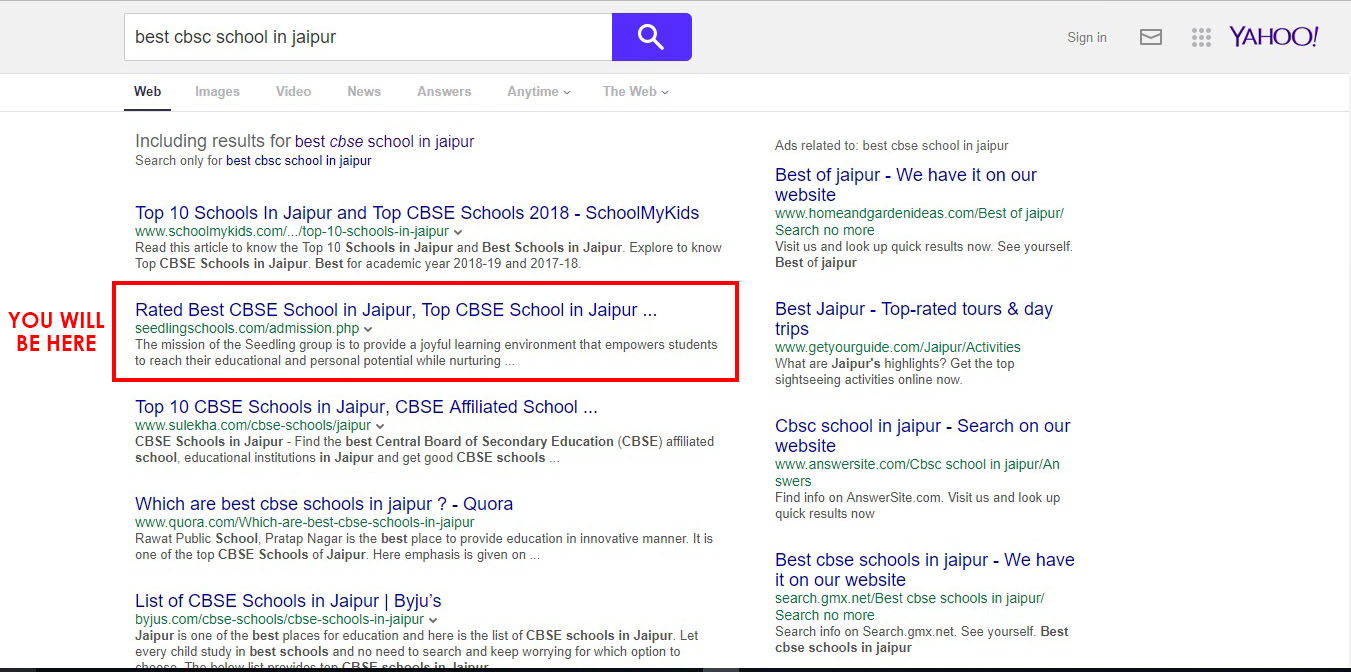Screen dimensions: 1351x672
Task: Switch to the News tab
Action: click(x=364, y=91)
